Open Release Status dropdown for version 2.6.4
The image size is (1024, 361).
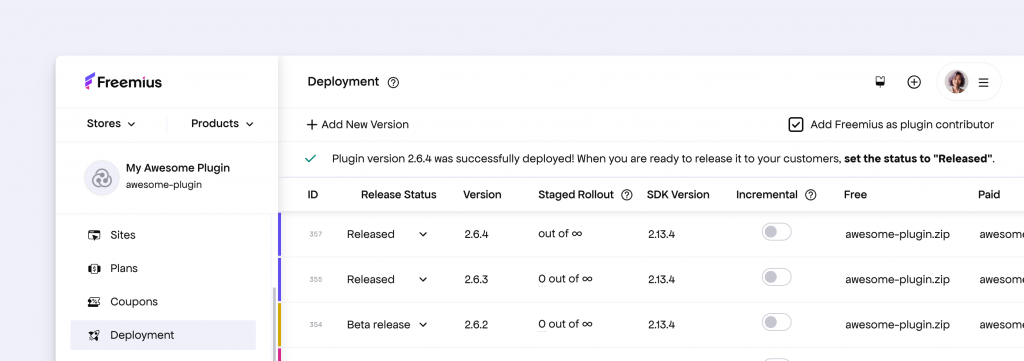(x=387, y=234)
